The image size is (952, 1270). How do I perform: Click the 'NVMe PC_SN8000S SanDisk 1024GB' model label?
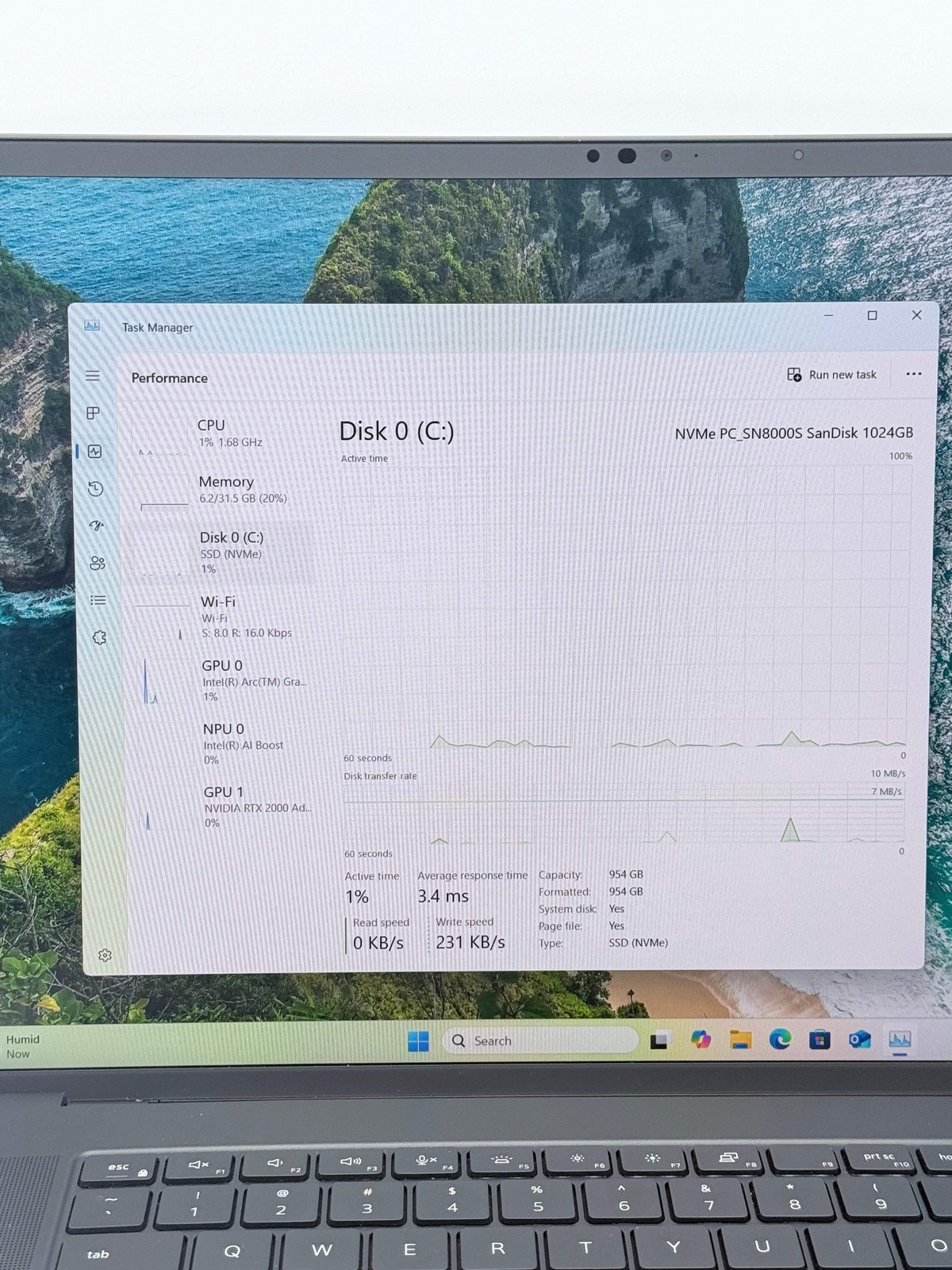[793, 433]
